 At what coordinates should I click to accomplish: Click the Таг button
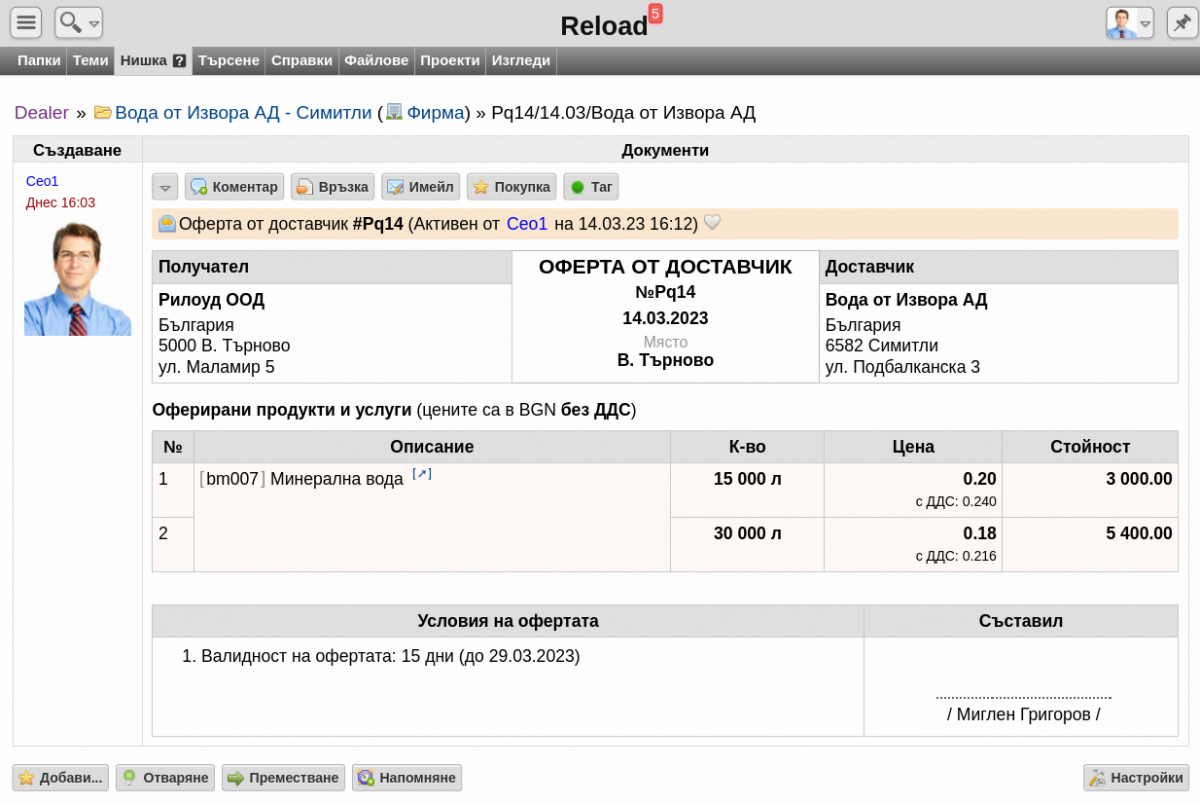coord(591,187)
